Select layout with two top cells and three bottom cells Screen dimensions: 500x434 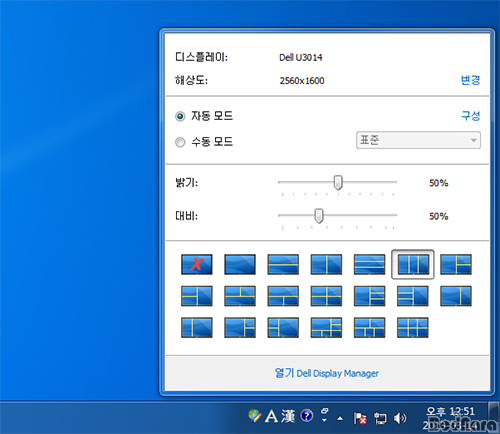[x=369, y=327]
